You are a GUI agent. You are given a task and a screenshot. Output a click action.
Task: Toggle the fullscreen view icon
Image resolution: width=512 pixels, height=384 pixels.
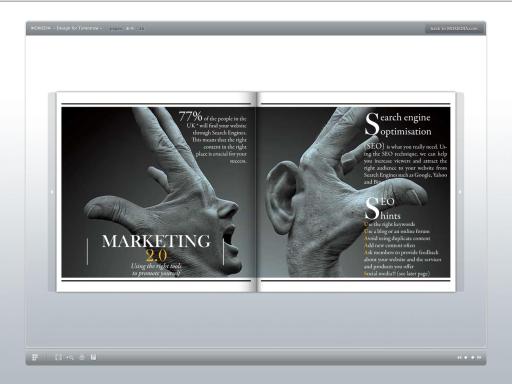[x=58, y=357]
